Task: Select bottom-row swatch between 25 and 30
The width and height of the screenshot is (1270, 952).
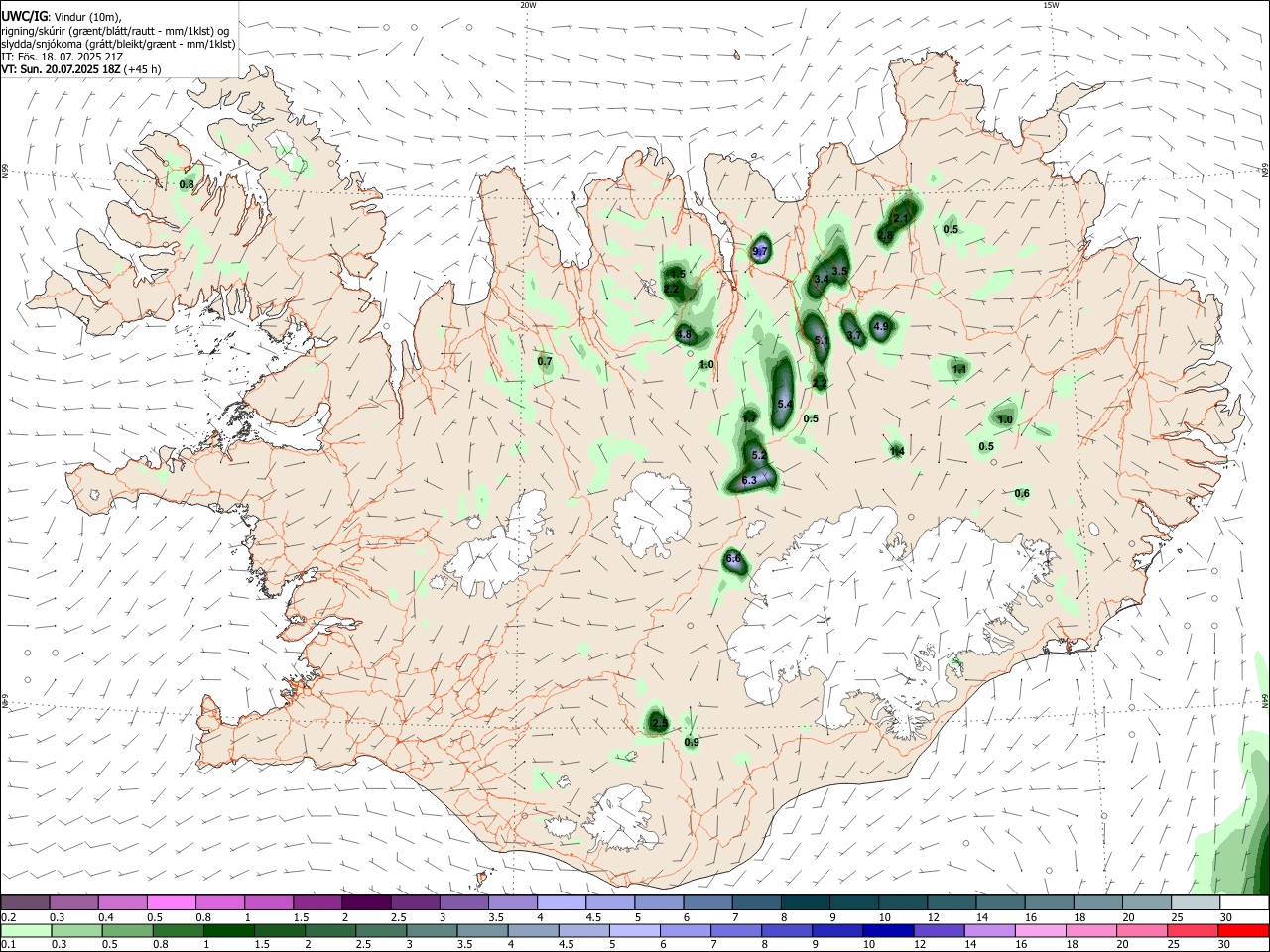Action: coord(1194,930)
